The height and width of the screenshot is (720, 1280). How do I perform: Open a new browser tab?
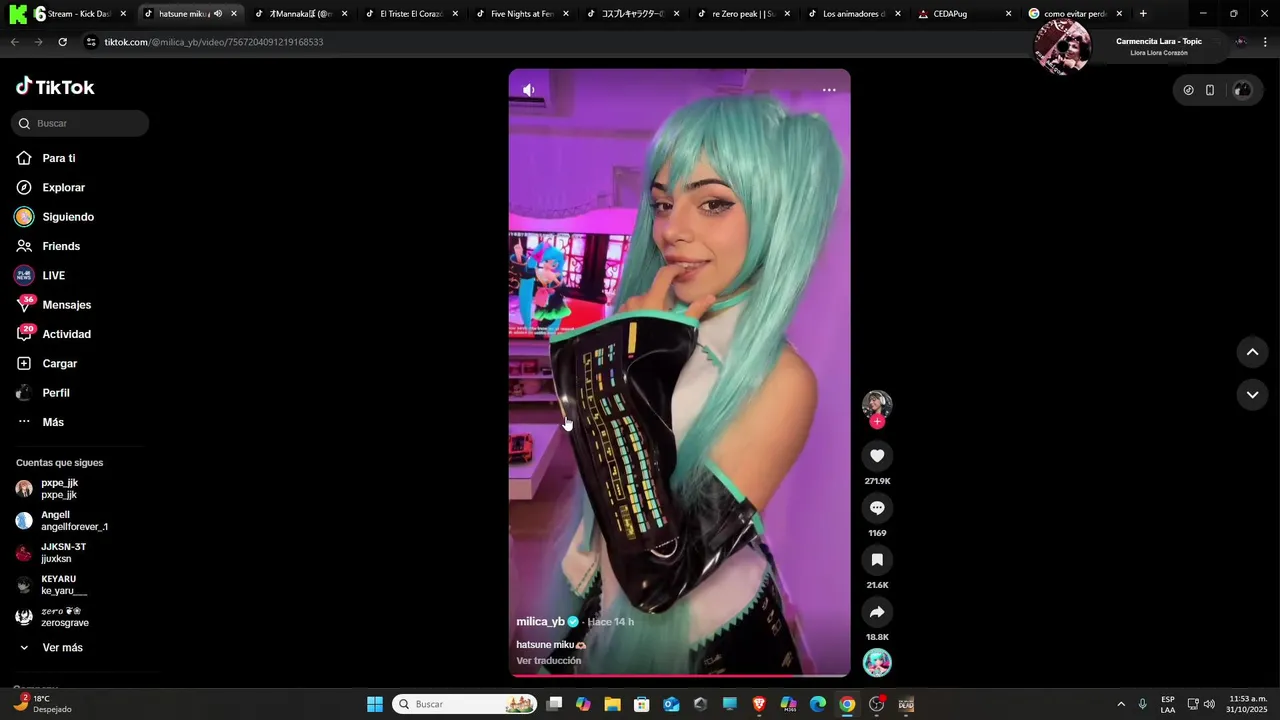1143,14
